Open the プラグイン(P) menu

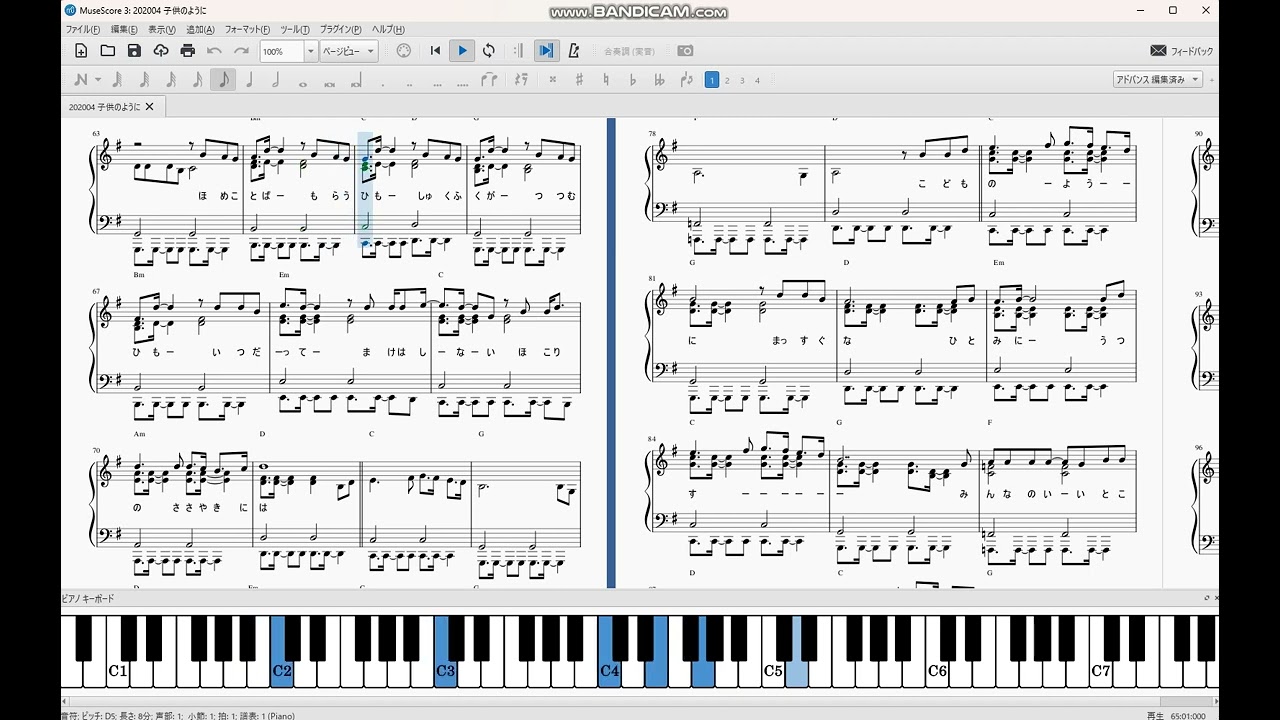tap(340, 30)
